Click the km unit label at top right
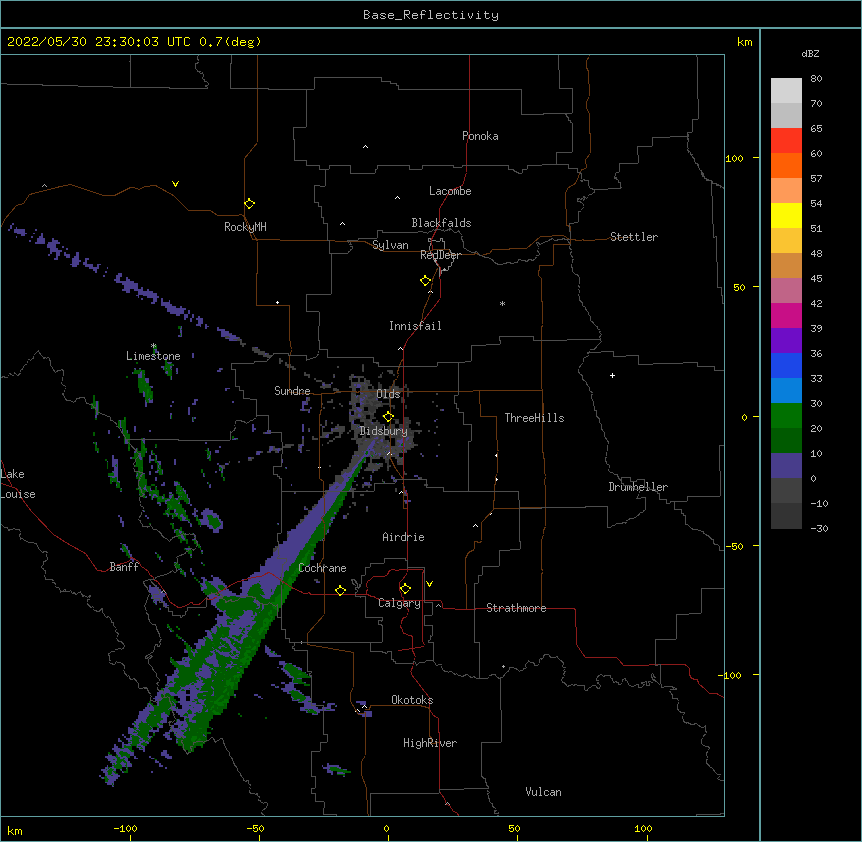The height and width of the screenshot is (842, 862). coord(744,42)
